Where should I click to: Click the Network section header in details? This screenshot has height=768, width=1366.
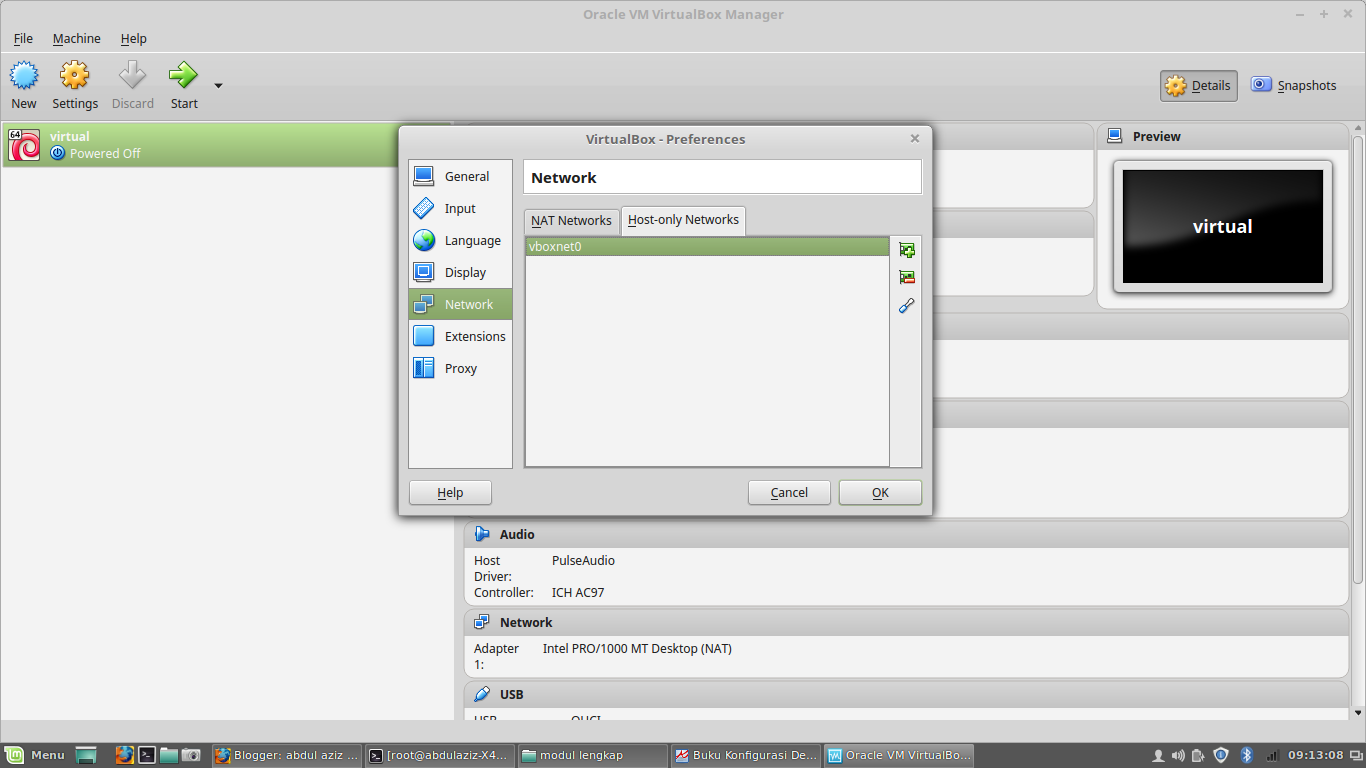pyautogui.click(x=906, y=622)
